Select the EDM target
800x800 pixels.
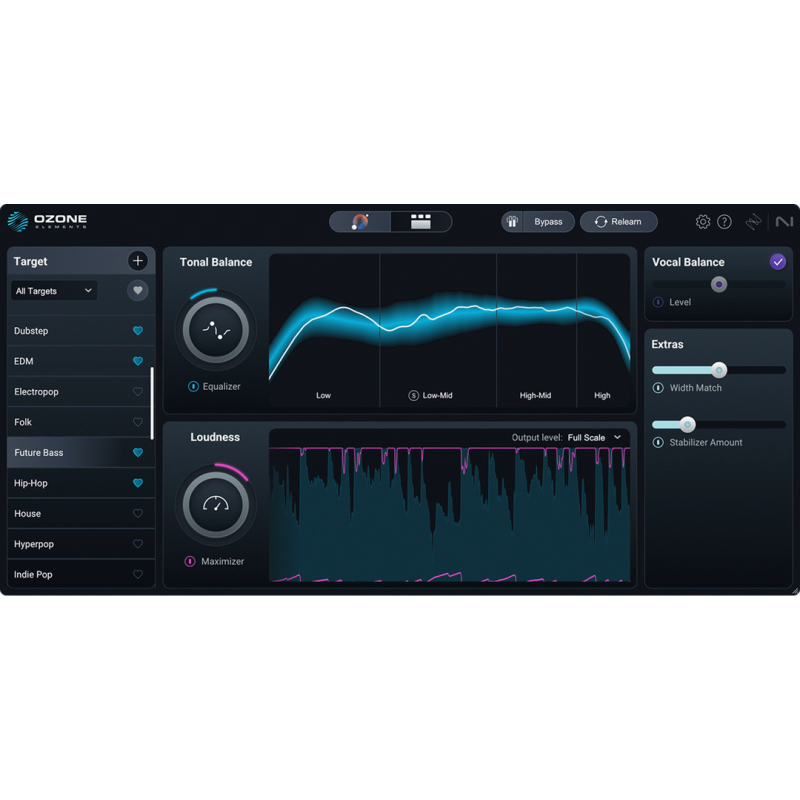click(81, 361)
